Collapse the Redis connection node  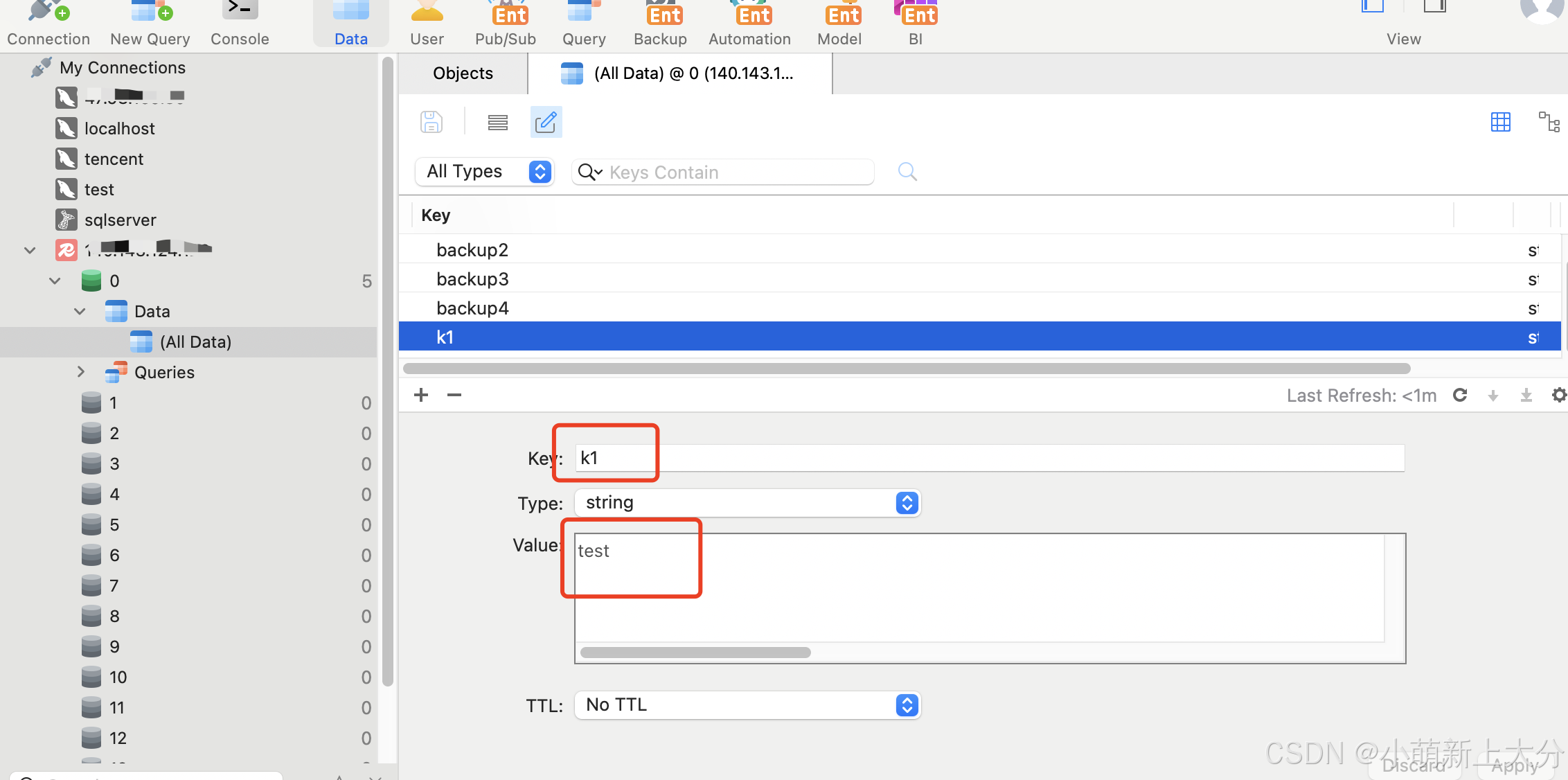(x=30, y=250)
